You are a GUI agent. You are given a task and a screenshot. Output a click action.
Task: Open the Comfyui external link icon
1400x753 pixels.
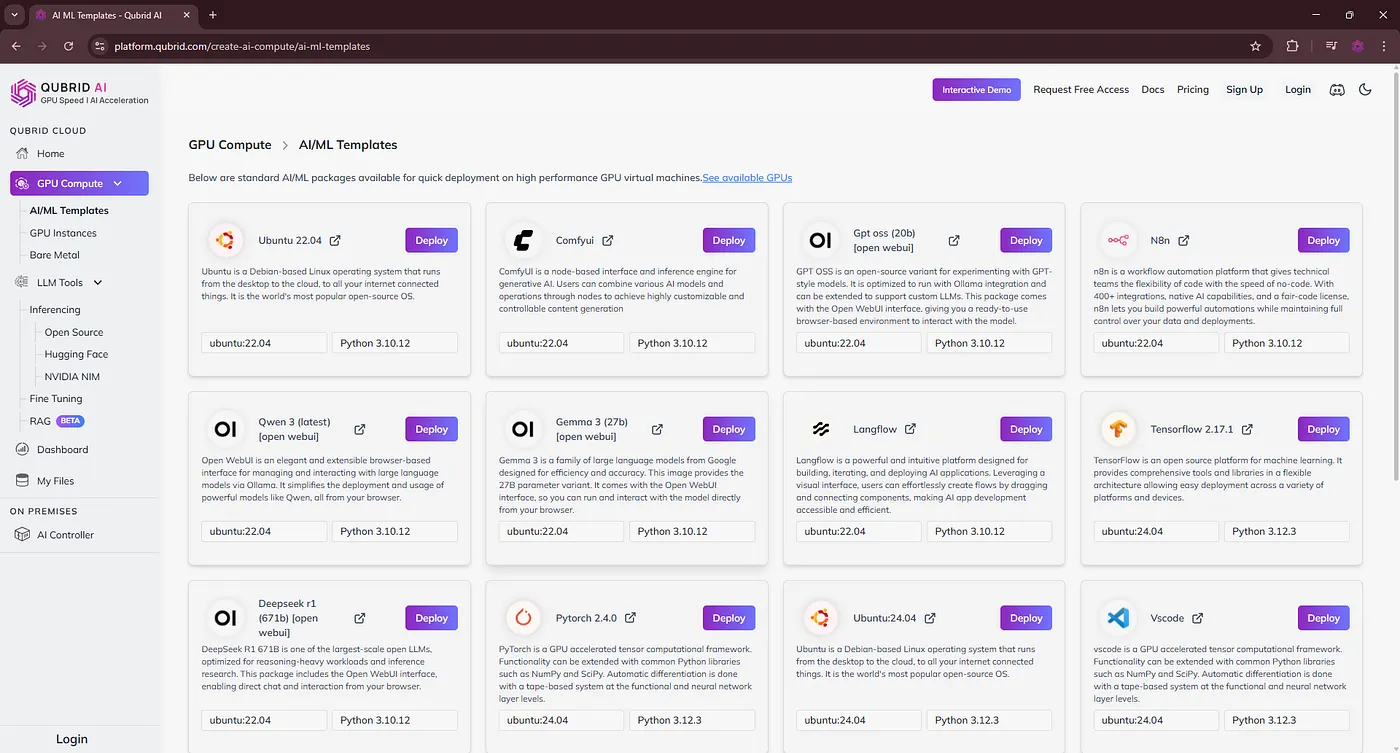(607, 241)
